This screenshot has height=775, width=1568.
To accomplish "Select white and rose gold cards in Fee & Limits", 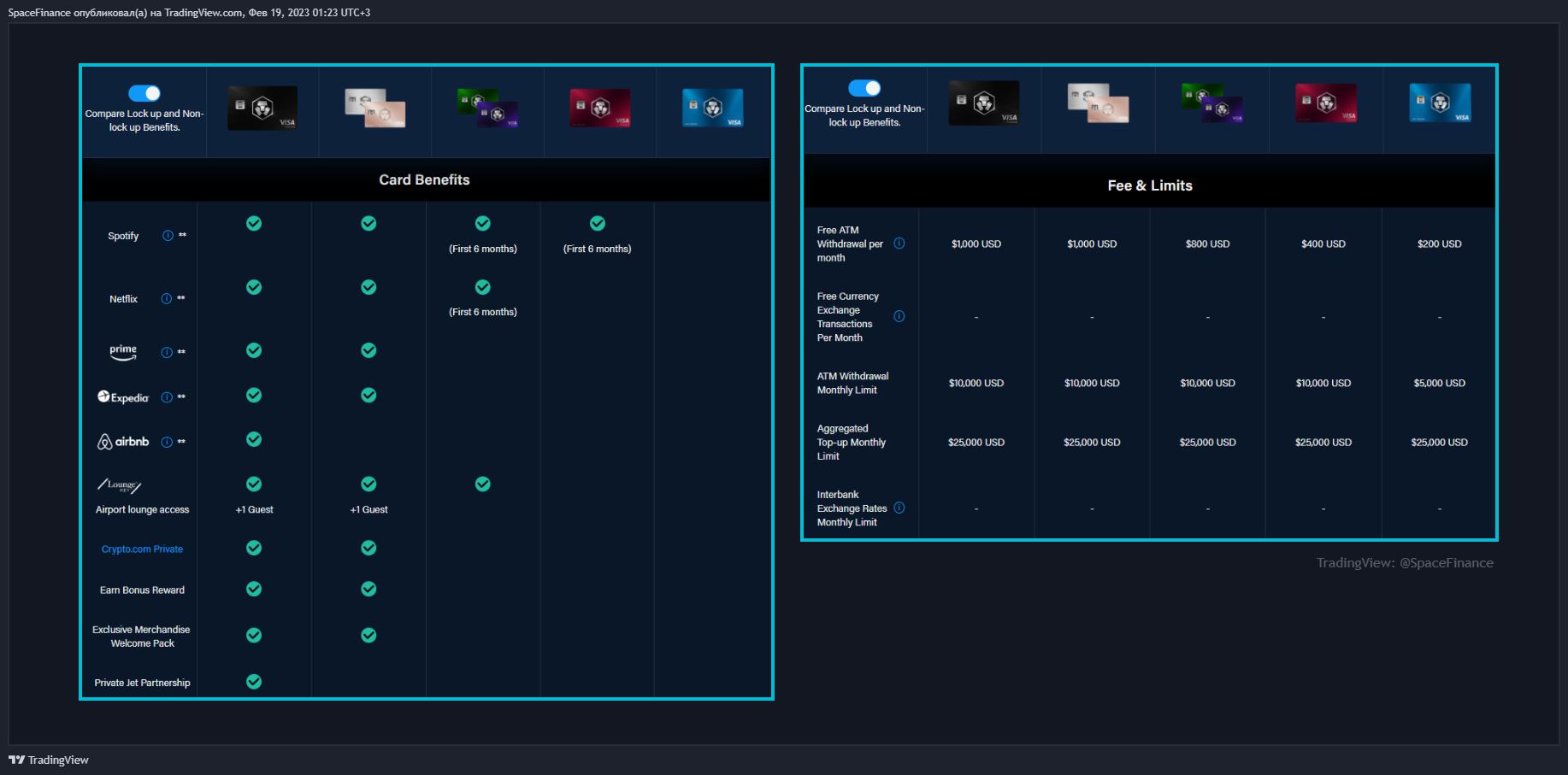I will (1098, 103).
